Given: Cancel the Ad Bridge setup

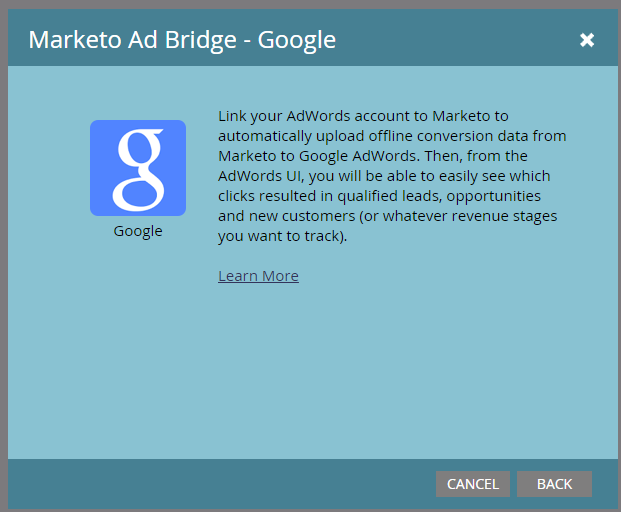Looking at the screenshot, I should tap(472, 484).
